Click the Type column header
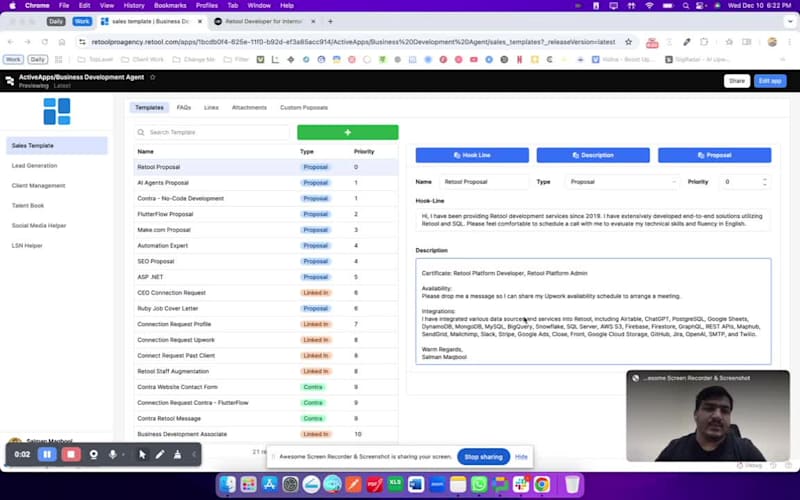800x500 pixels. point(307,152)
